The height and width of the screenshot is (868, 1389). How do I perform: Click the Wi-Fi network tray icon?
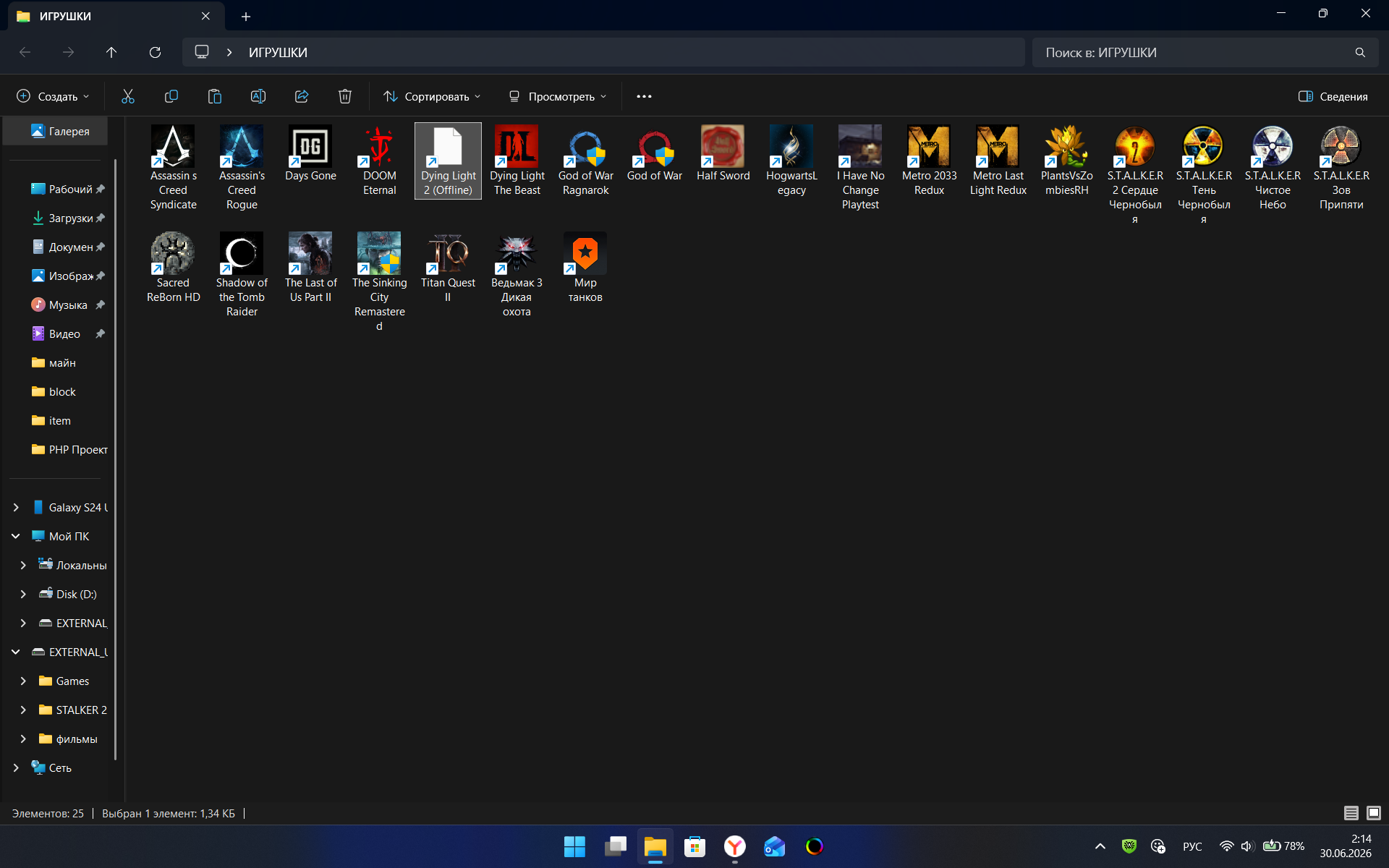1226,846
